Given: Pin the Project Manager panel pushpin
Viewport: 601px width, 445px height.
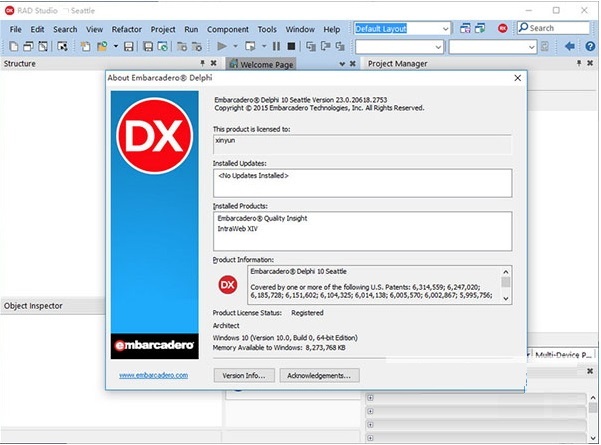Looking at the screenshot, I should pos(579,63).
